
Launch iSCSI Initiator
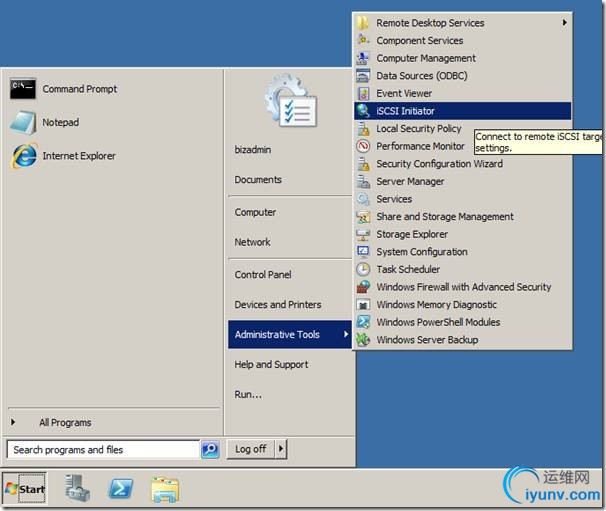coord(463,111)
